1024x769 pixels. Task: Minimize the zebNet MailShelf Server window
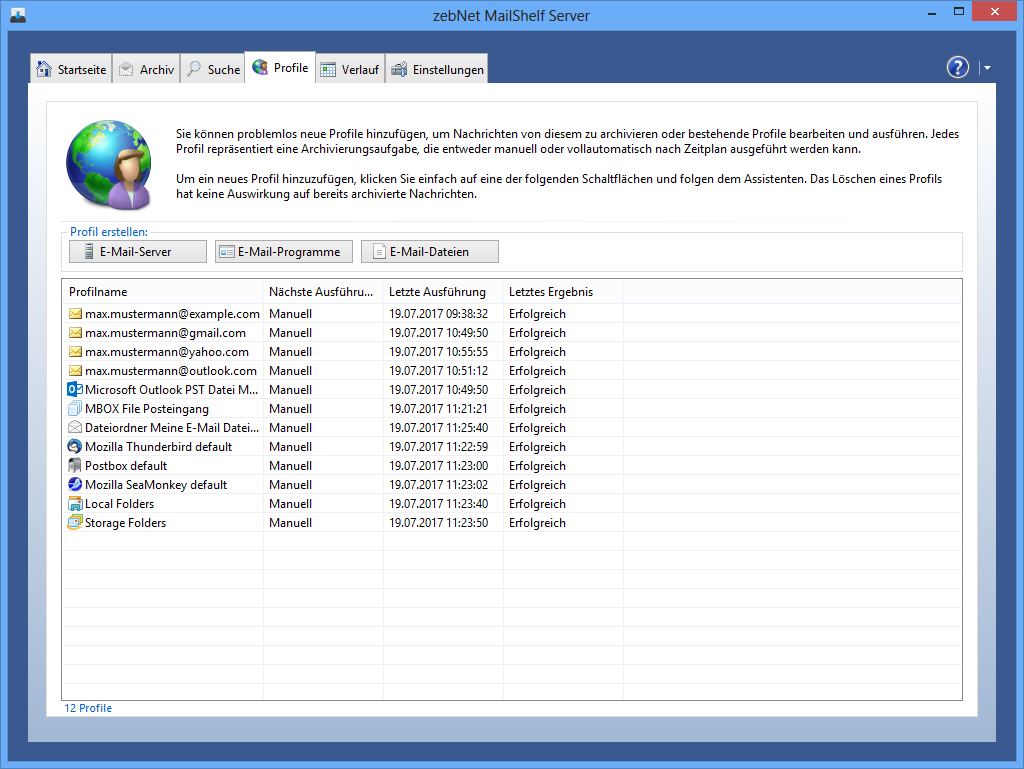click(x=931, y=12)
